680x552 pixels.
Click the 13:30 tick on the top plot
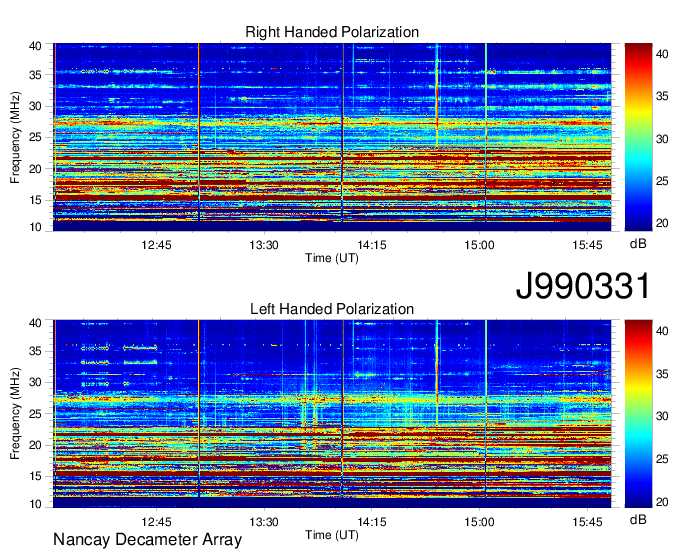264,245
